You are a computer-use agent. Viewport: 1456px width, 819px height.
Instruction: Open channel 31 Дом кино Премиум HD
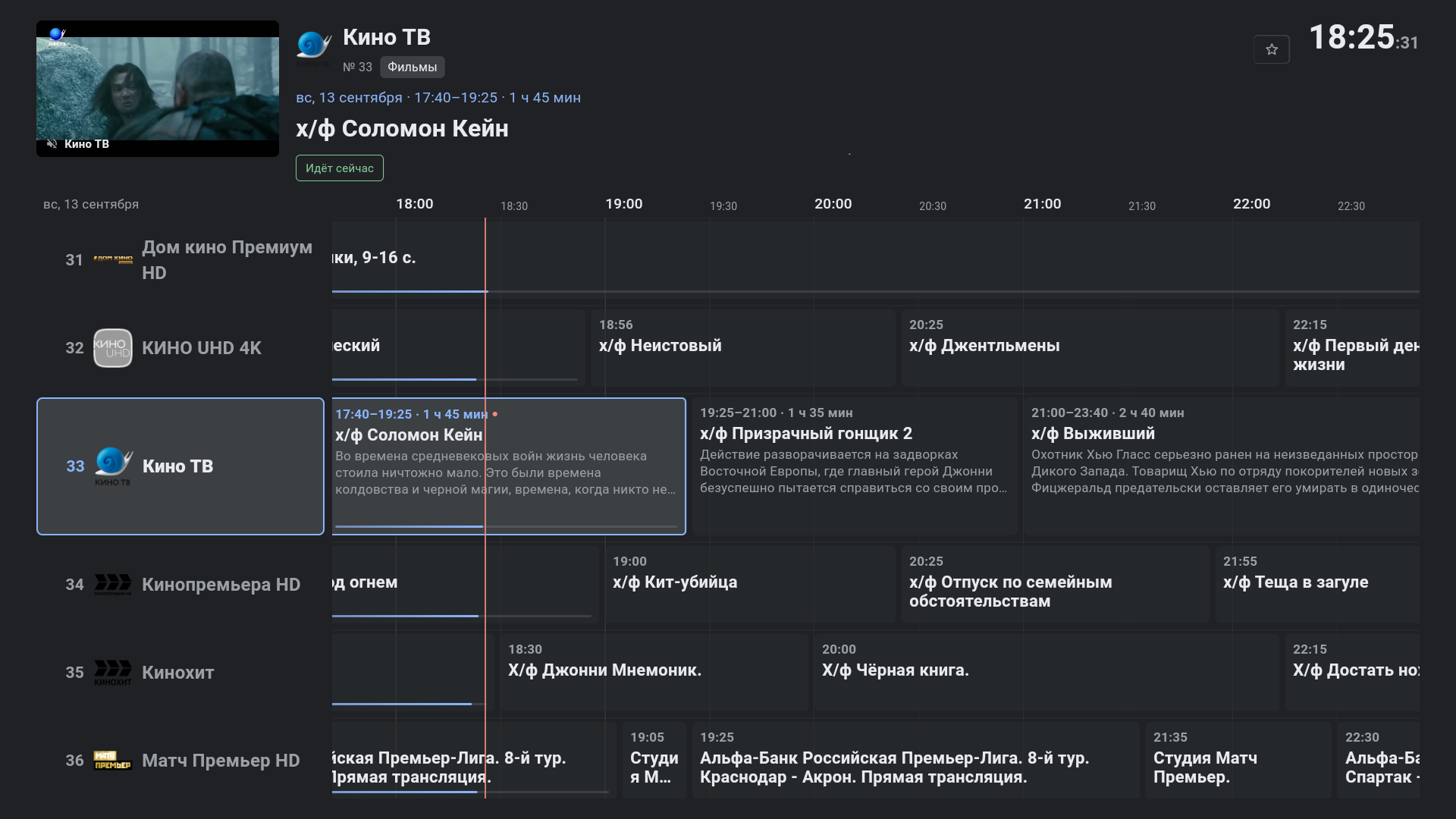(180, 260)
